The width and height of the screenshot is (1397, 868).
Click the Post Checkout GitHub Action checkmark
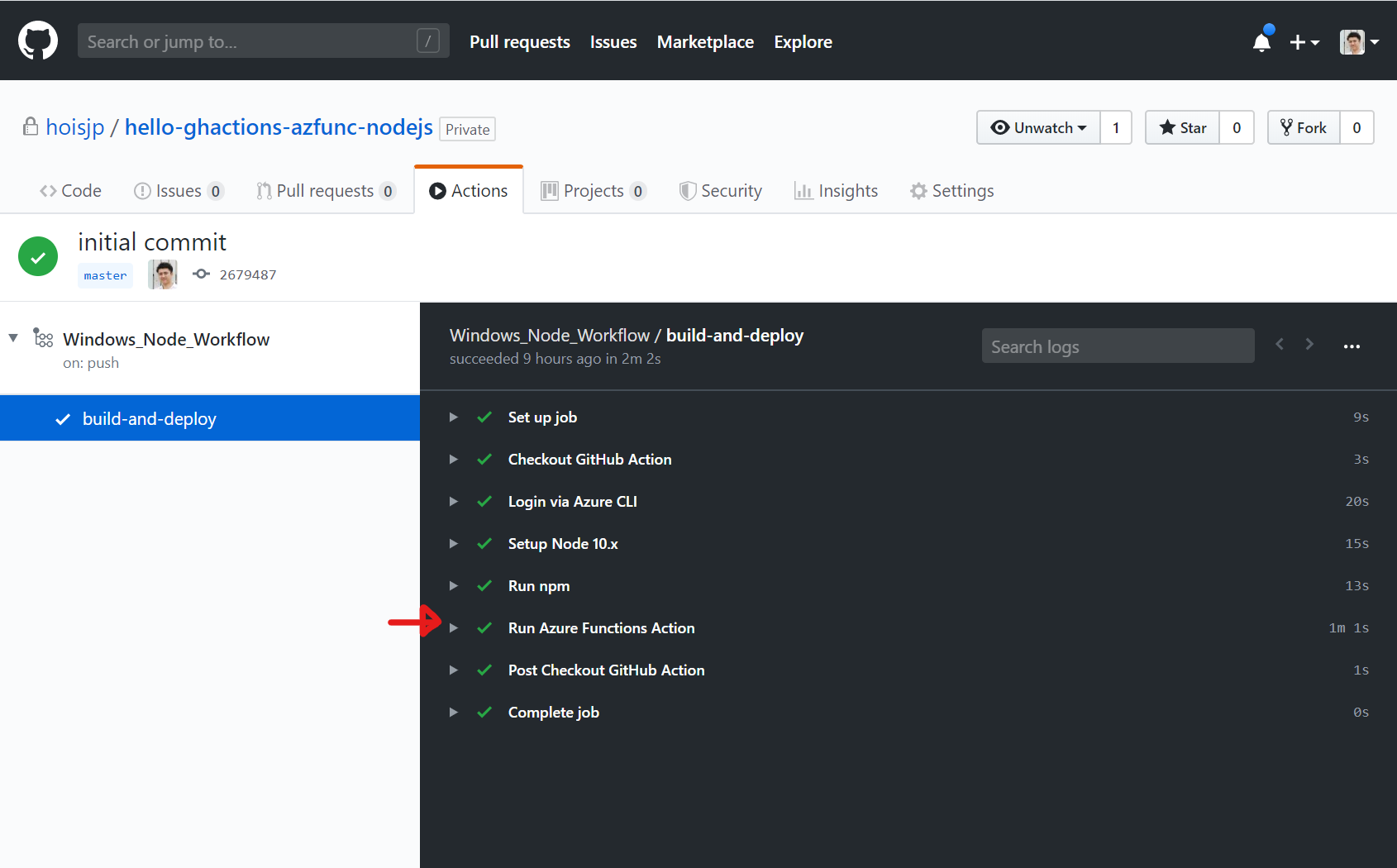(x=484, y=670)
